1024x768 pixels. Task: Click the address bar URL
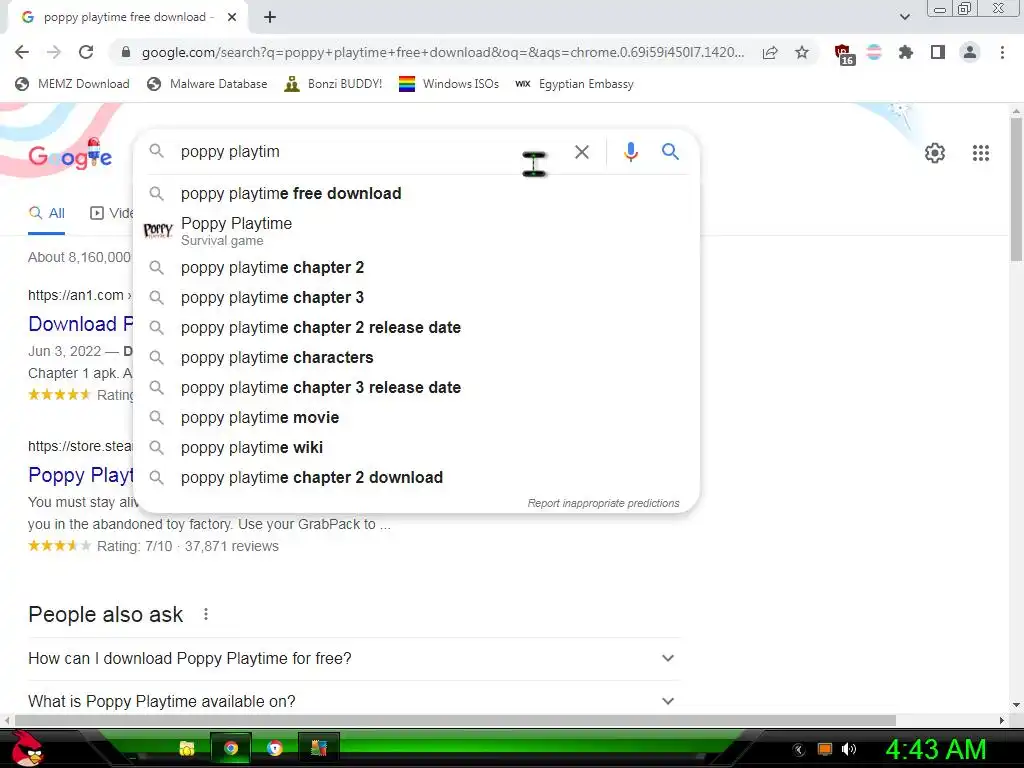point(443,52)
